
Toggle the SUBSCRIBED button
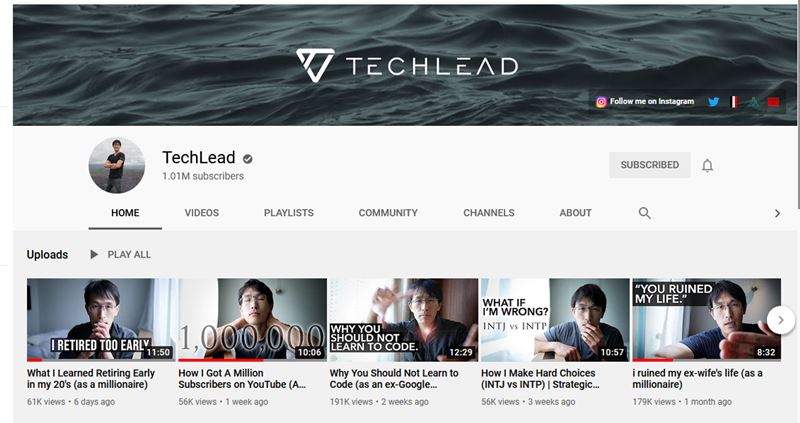[649, 165]
